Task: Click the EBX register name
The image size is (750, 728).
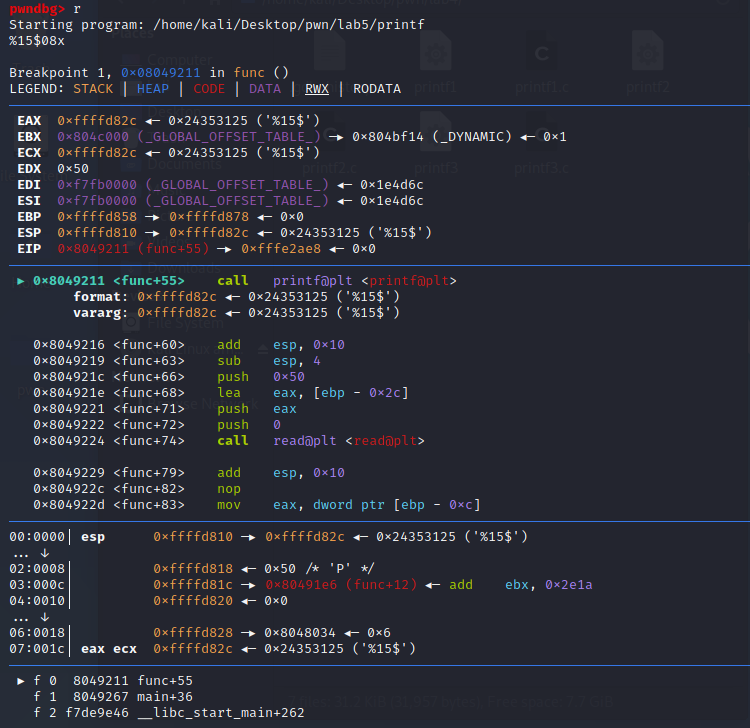Action: (29, 137)
